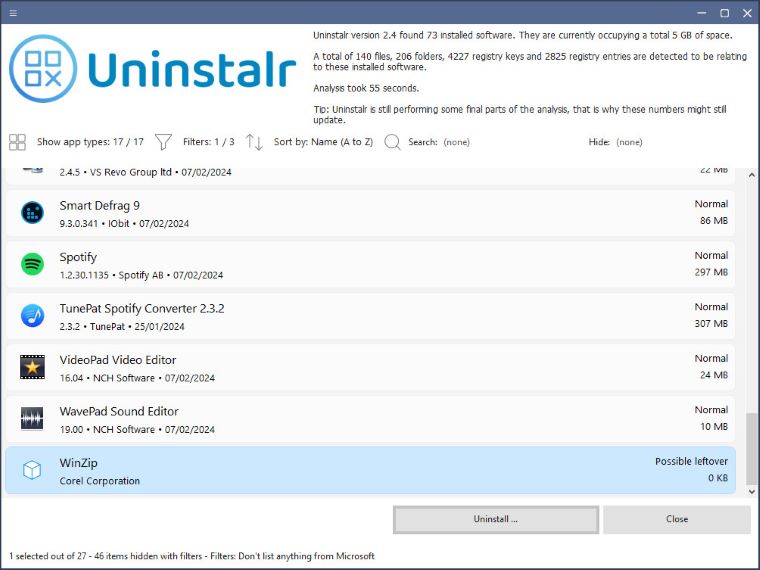The height and width of the screenshot is (570, 760).
Task: Click Smart Defrag's 86 MB size
Action: pos(714,221)
